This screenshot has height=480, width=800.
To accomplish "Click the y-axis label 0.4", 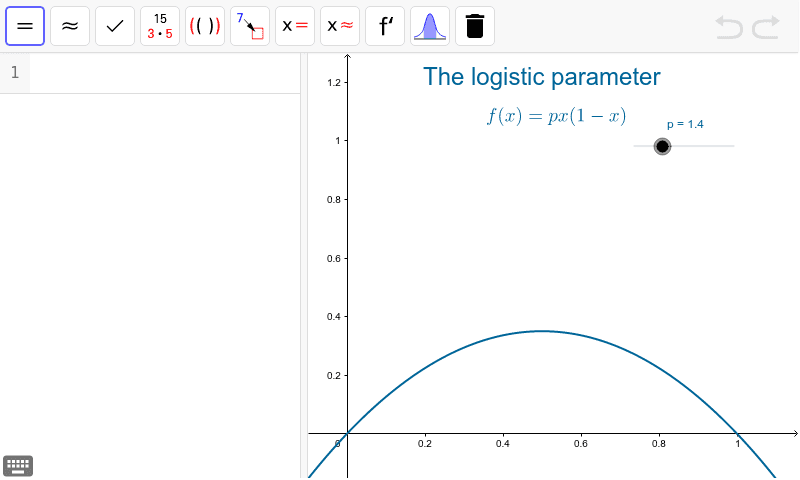I will tap(334, 317).
